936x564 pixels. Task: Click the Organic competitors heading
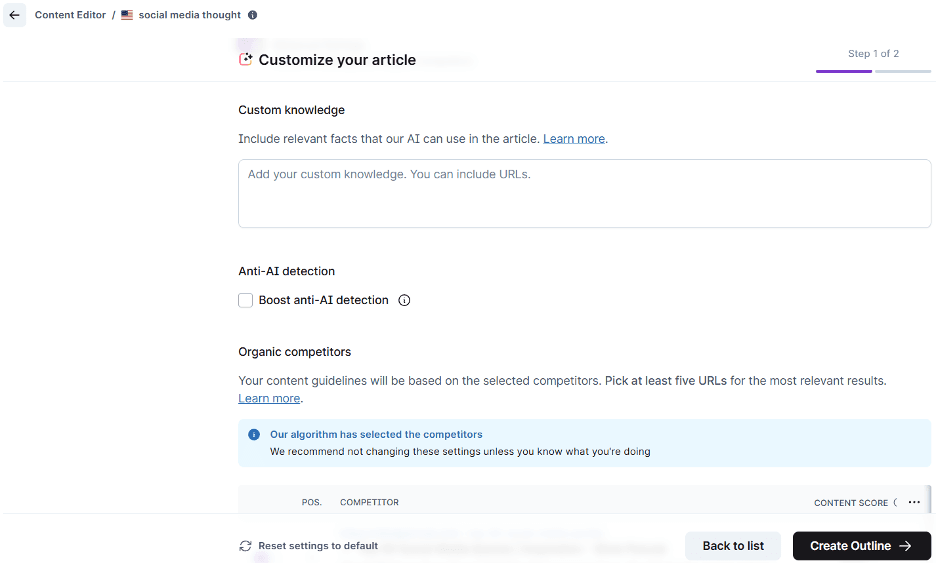pyautogui.click(x=294, y=352)
